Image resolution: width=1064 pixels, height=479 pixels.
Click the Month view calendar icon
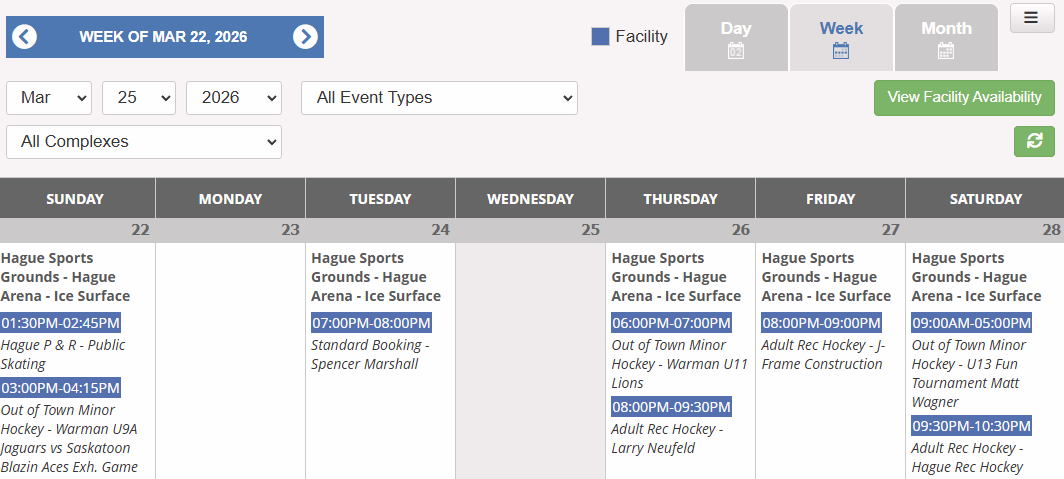946,51
